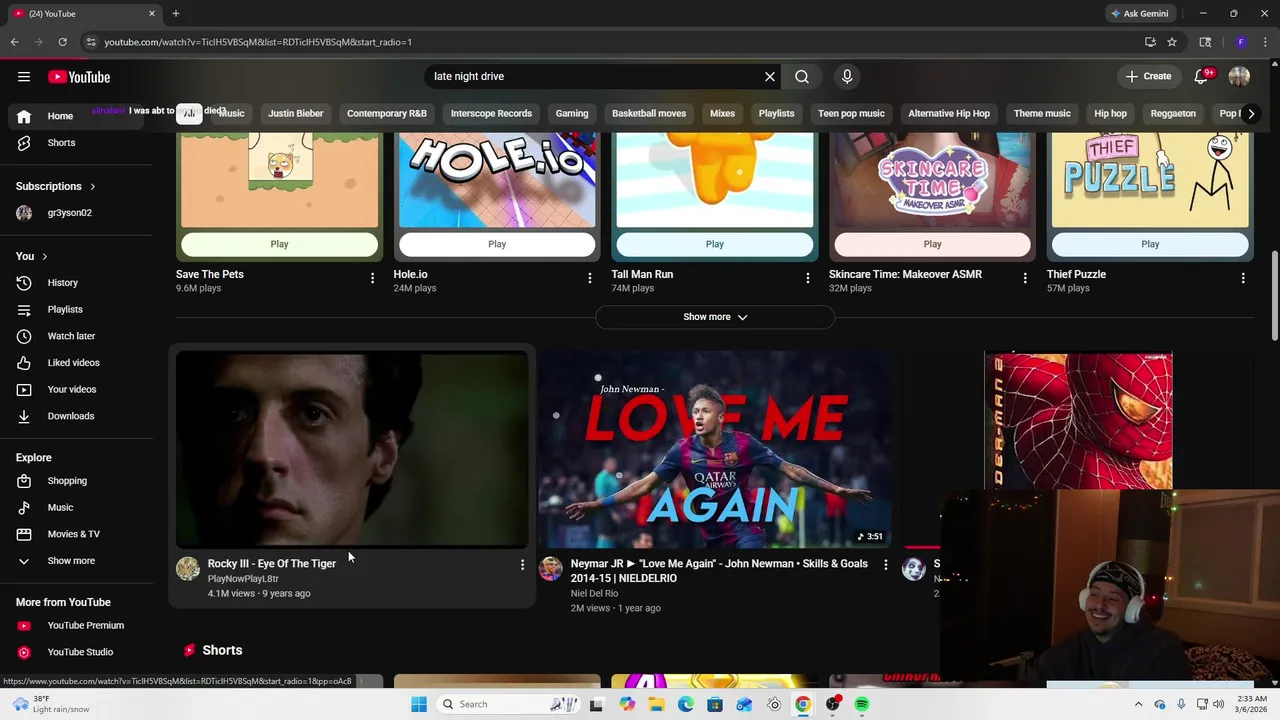Viewport: 1280px width, 720px height.
Task: Select the Alternative Hip Hop chip
Action: pos(949,113)
